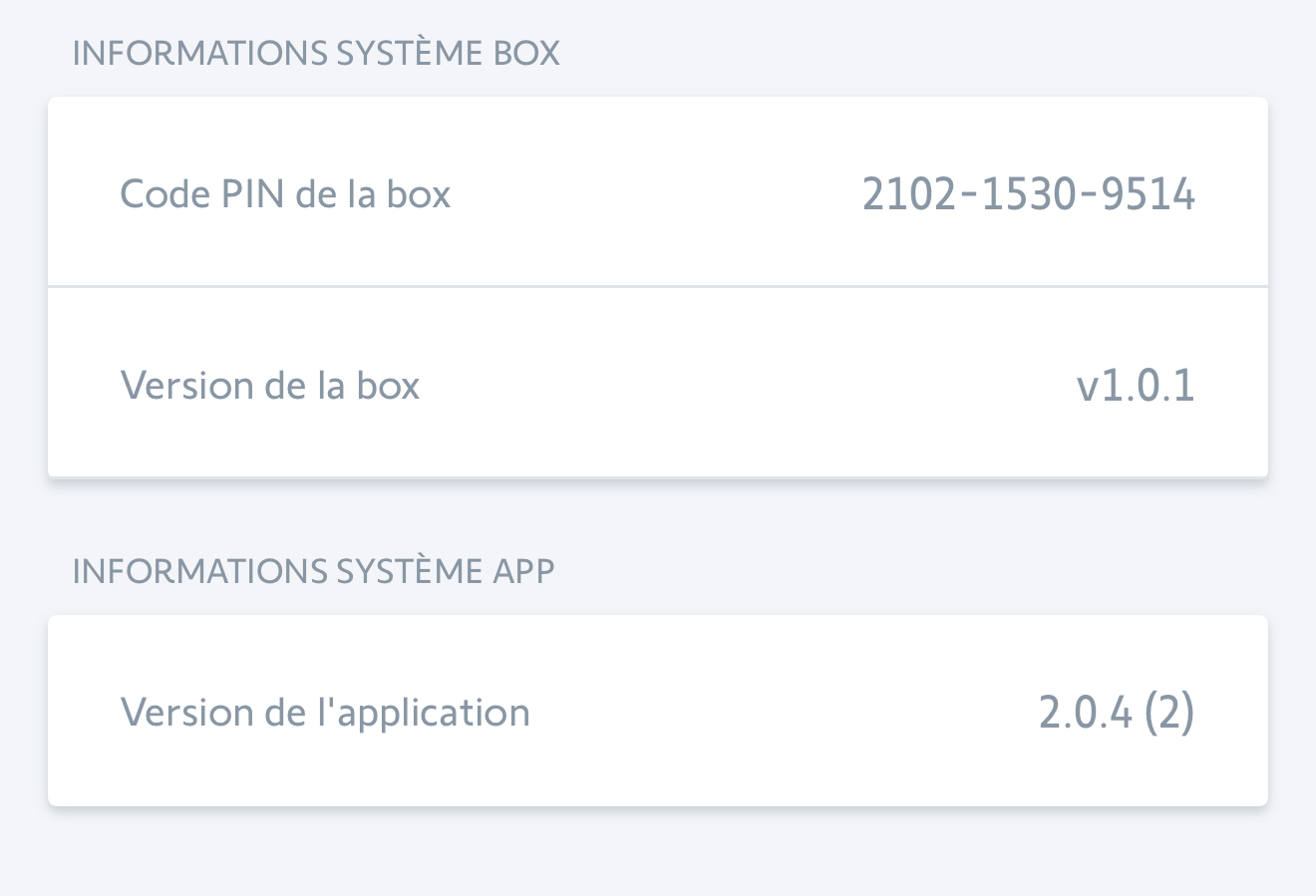Click the word "BOX" in the first section header

(x=526, y=53)
